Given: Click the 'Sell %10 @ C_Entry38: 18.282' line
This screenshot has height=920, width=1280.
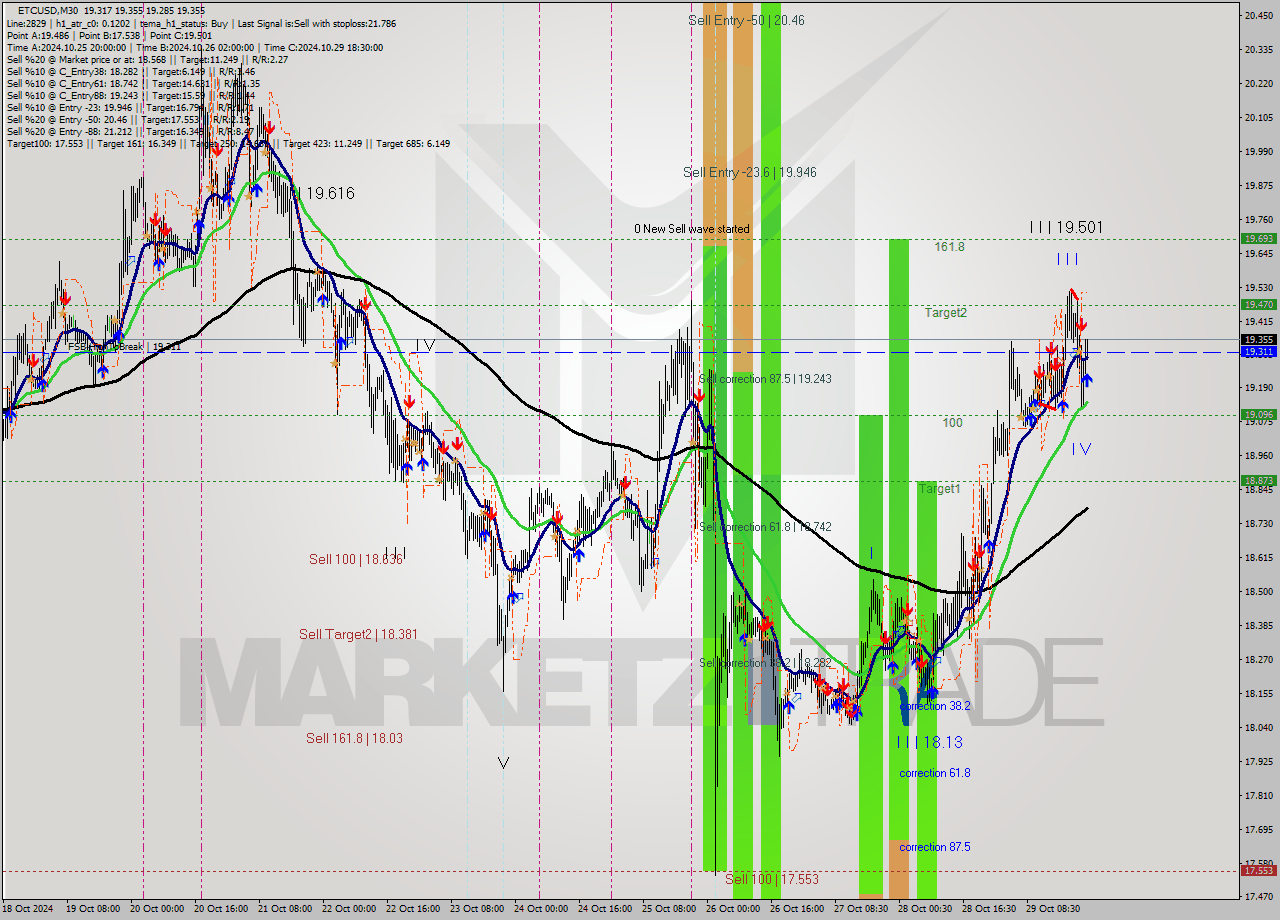Looking at the screenshot, I should pyautogui.click(x=130, y=71).
